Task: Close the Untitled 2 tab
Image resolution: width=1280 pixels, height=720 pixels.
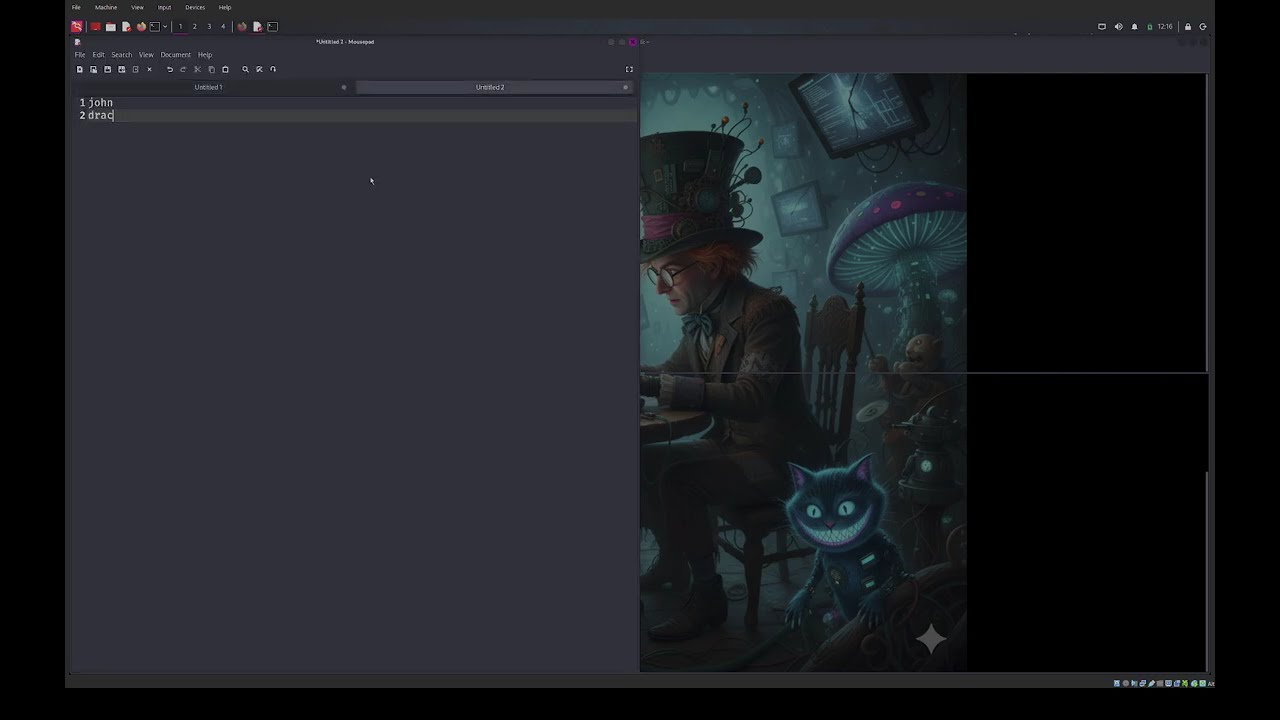Action: pos(626,87)
